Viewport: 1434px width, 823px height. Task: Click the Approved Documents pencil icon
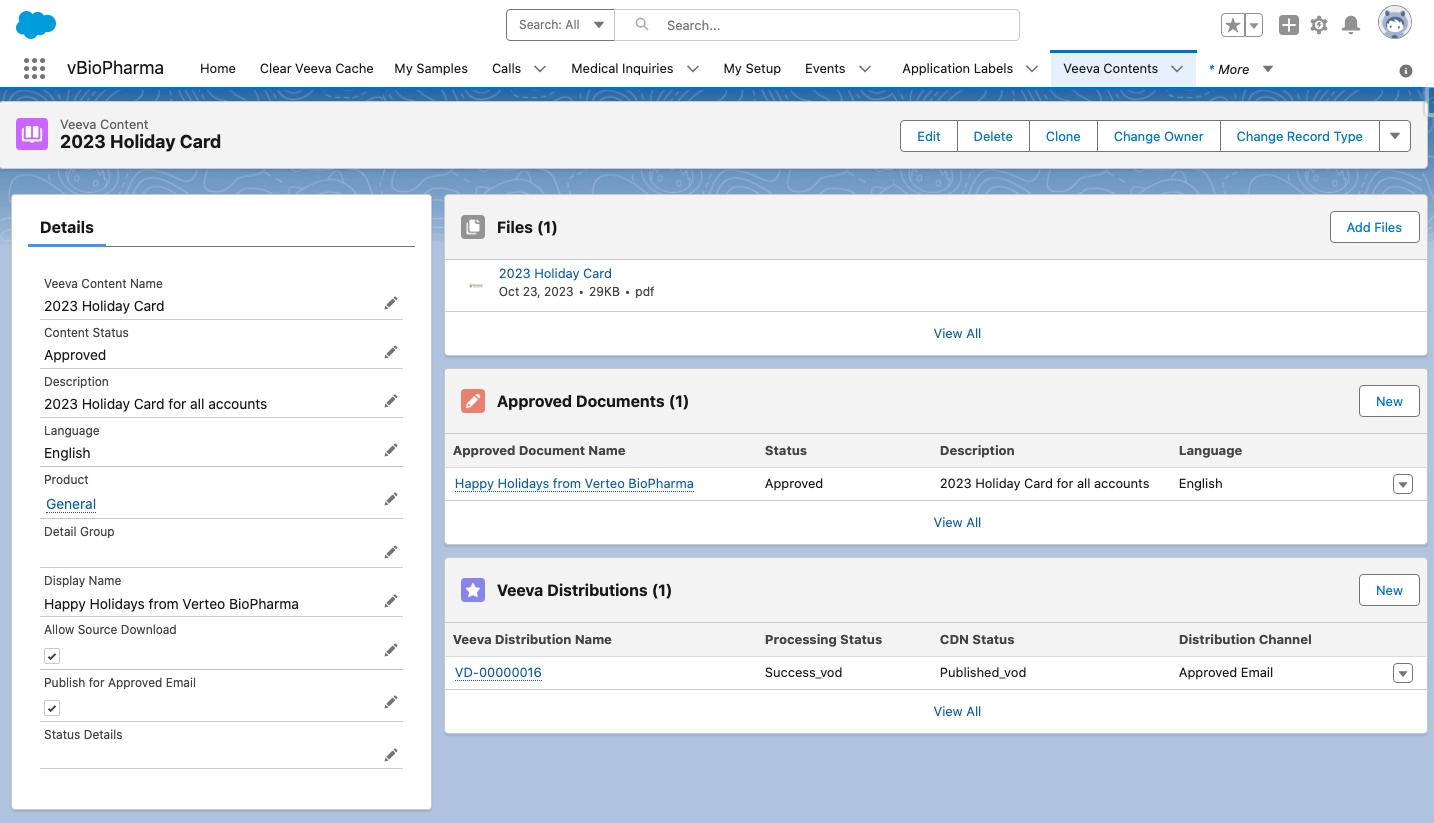[472, 400]
